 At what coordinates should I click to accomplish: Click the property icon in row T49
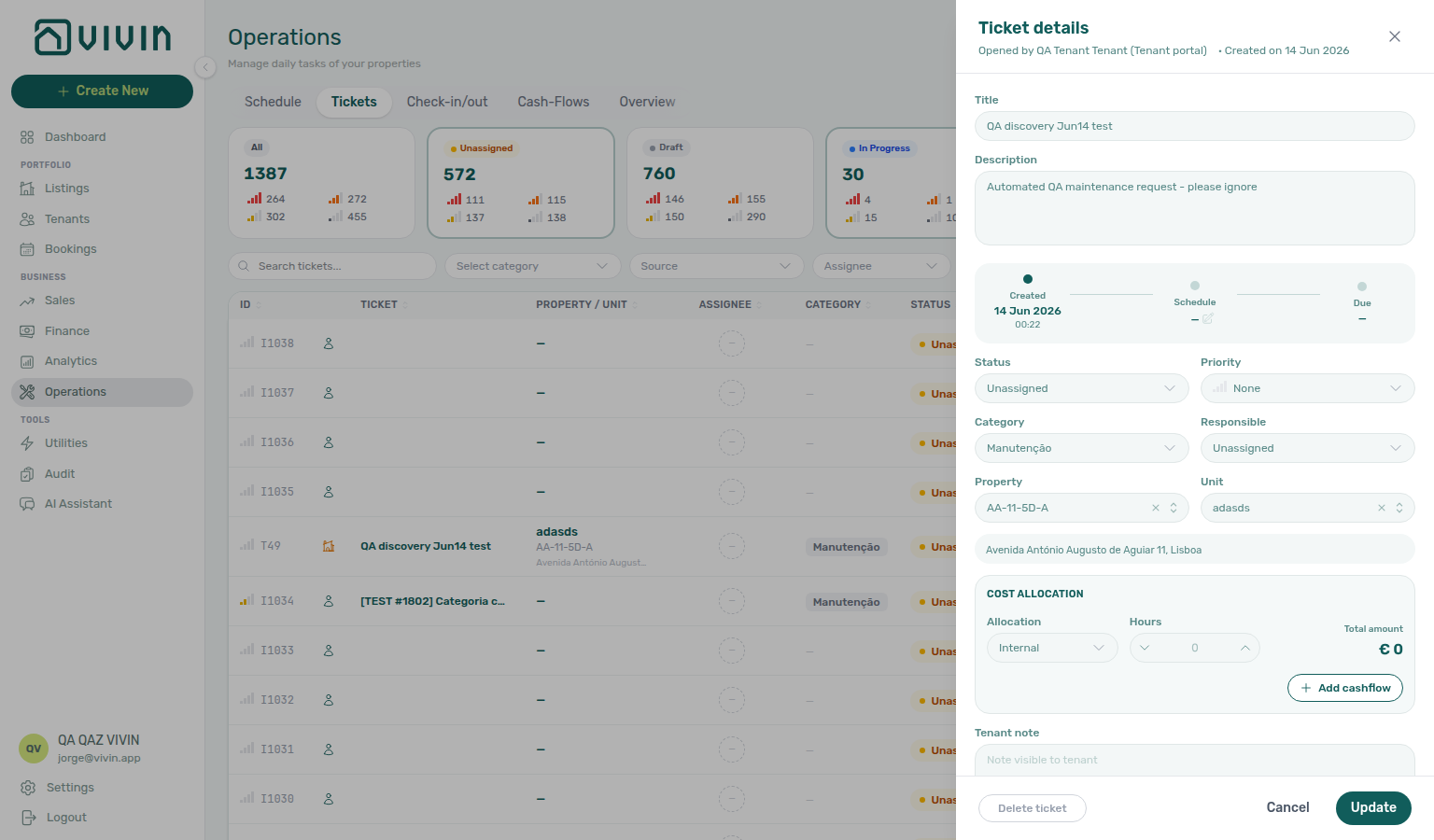click(x=329, y=546)
